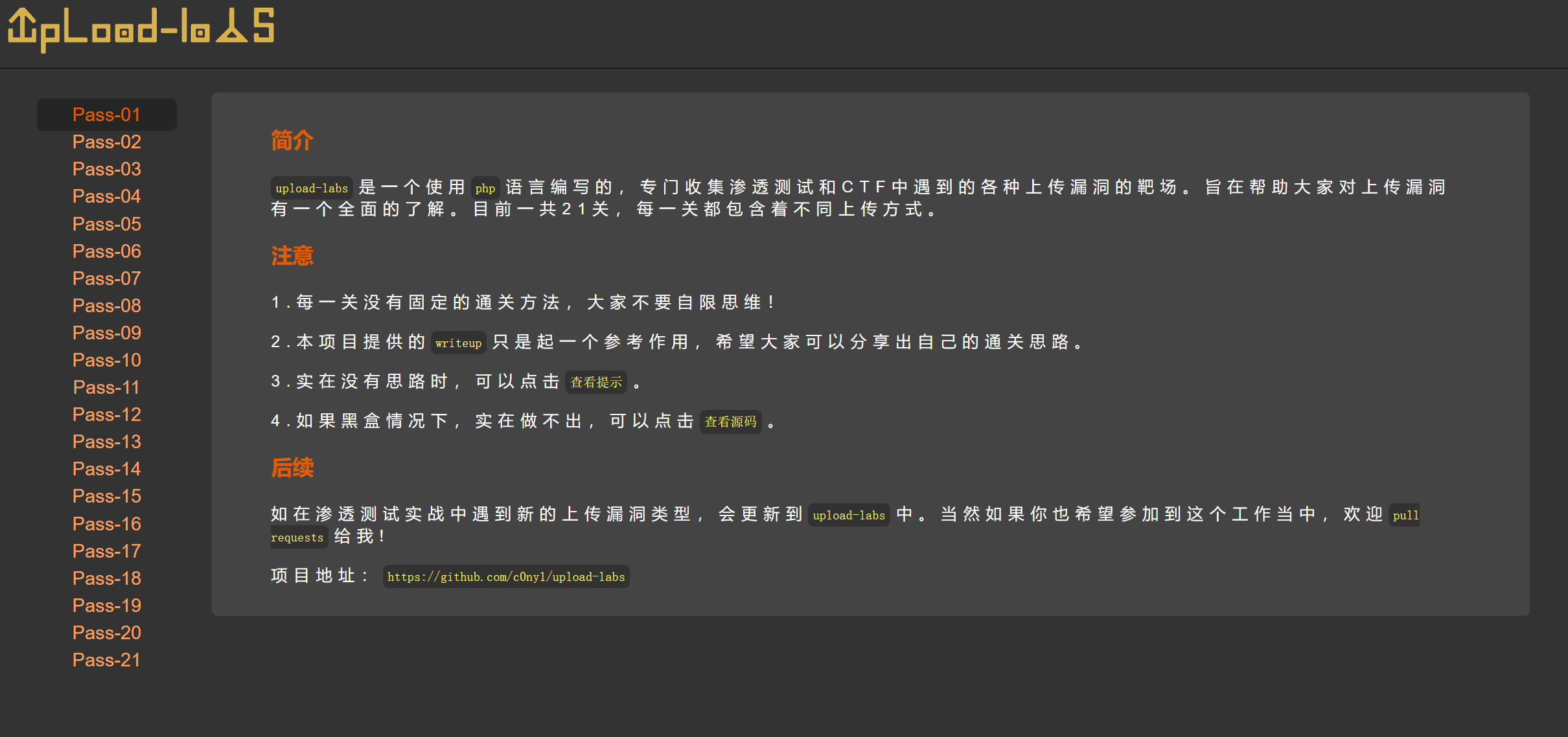
Task: Open the Pass-10 challenge
Action: click(106, 360)
